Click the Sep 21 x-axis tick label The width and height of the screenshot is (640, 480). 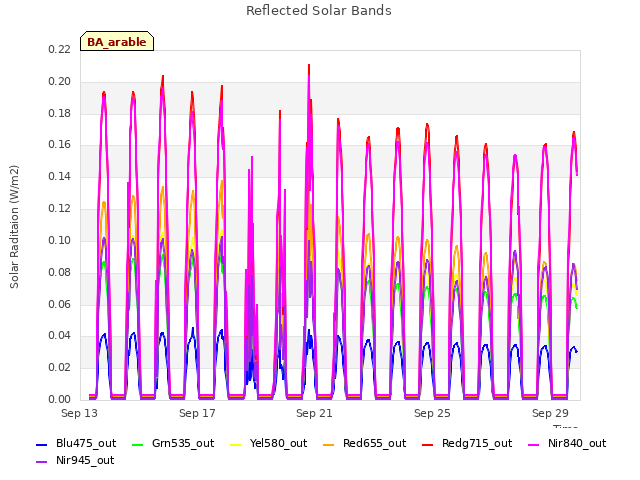pyautogui.click(x=314, y=413)
